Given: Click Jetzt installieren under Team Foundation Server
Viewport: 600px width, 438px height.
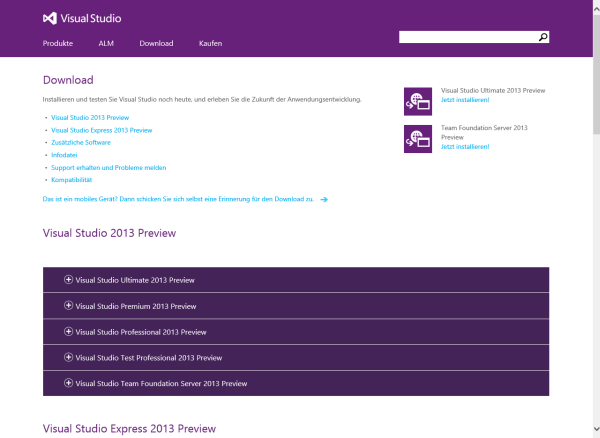Looking at the screenshot, I should click(x=465, y=147).
